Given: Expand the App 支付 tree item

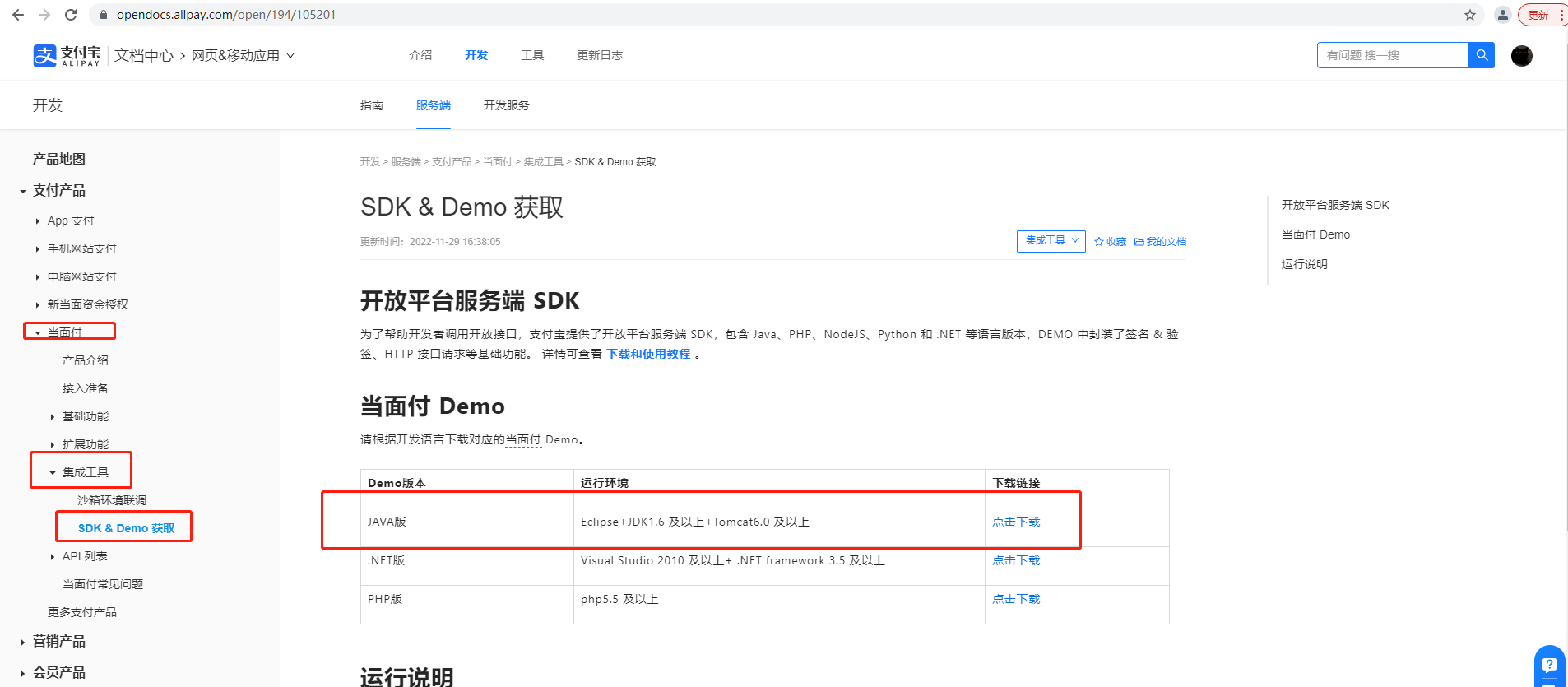Looking at the screenshot, I should 38,221.
